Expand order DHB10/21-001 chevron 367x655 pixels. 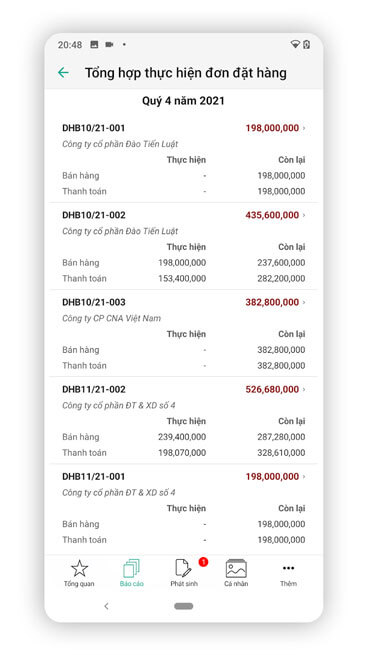tap(304, 128)
